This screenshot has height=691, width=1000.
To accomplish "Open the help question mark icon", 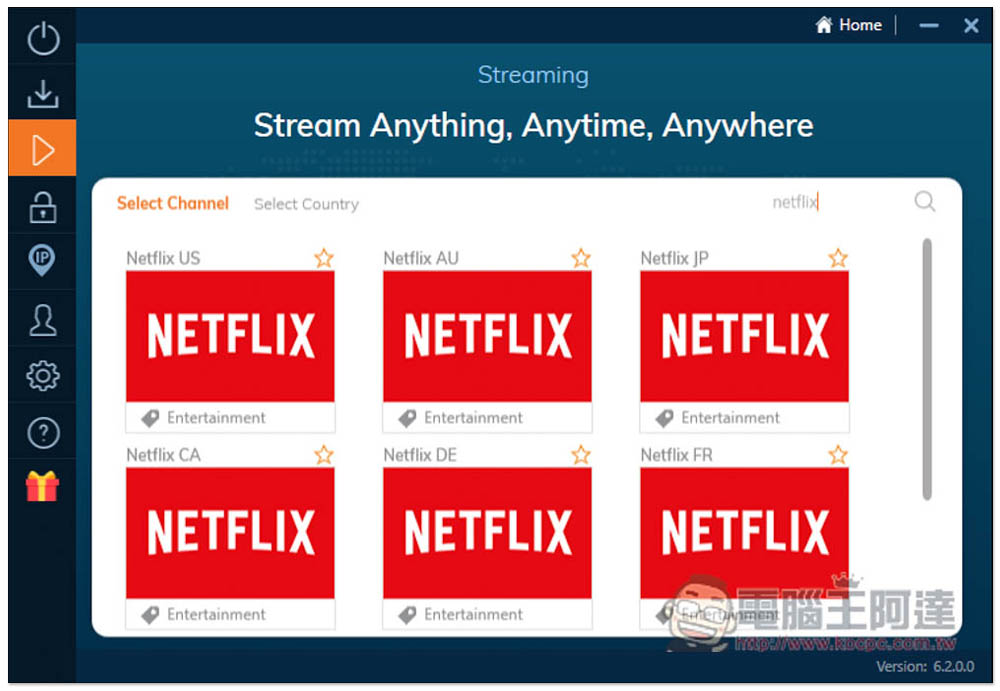I will 43,433.
